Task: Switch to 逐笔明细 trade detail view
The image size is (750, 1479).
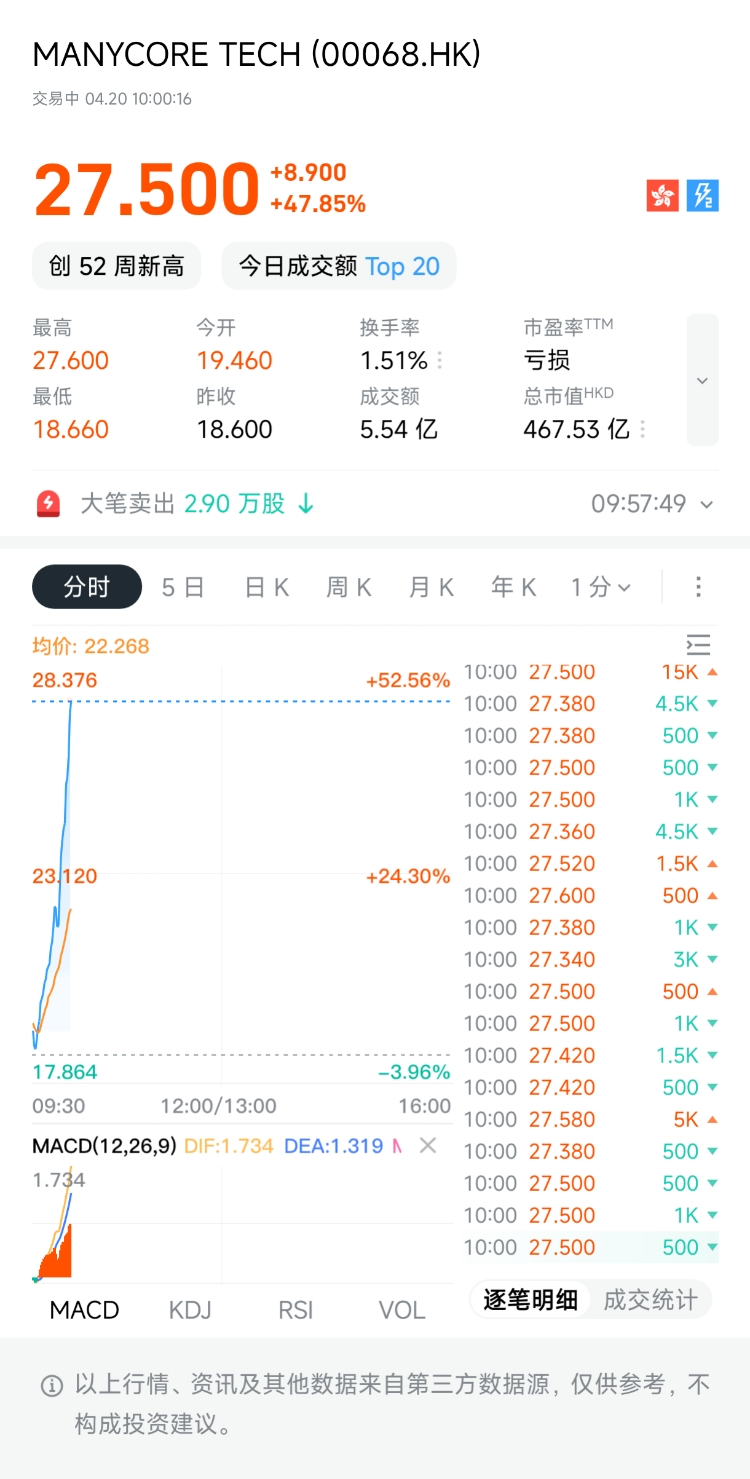Action: point(530,1300)
